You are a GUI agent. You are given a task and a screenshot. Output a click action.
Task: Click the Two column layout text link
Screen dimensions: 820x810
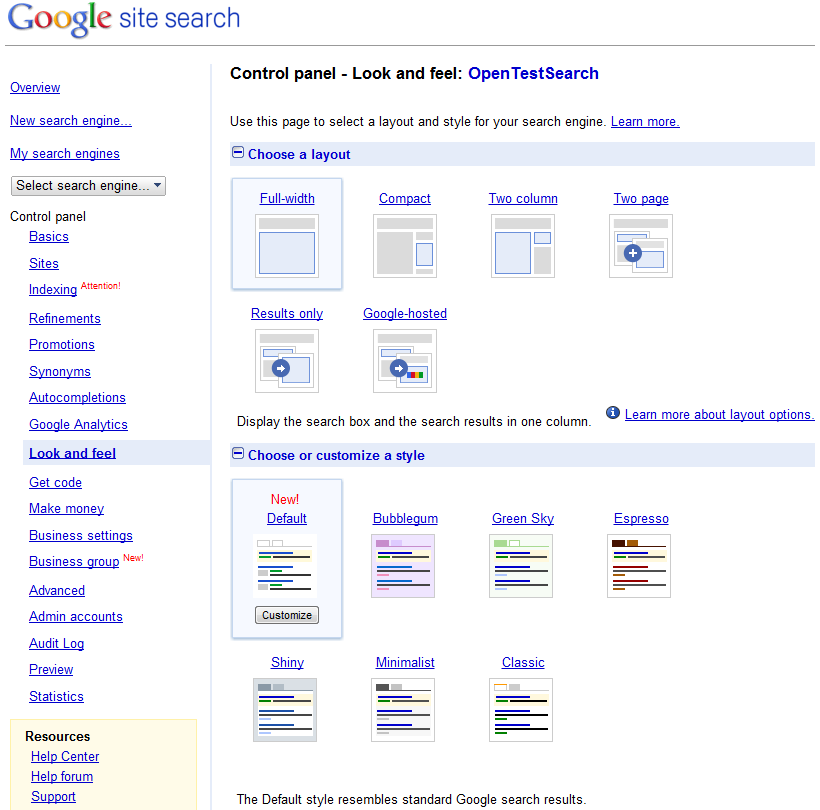[x=523, y=198]
